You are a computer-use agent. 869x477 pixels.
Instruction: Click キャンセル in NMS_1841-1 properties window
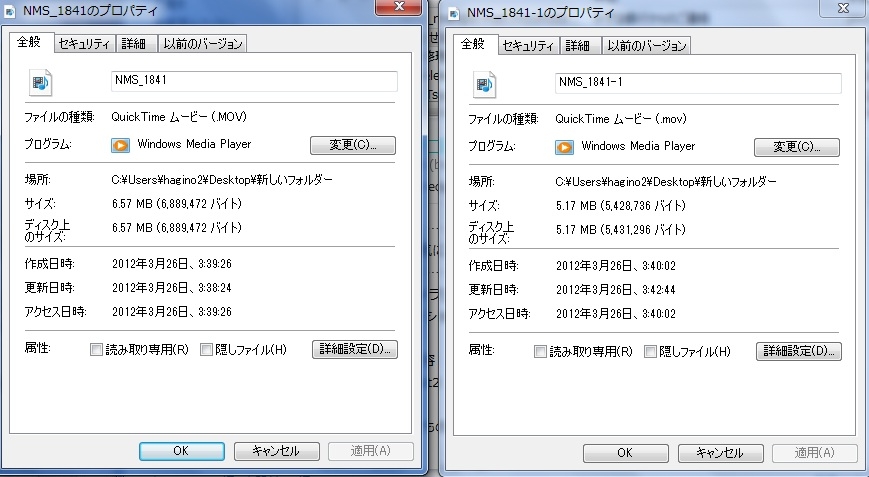coord(720,453)
